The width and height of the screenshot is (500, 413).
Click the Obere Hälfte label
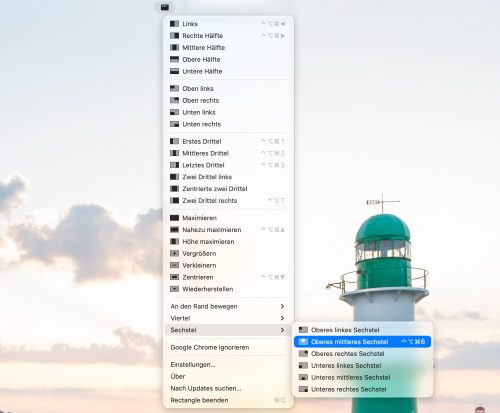click(x=201, y=59)
